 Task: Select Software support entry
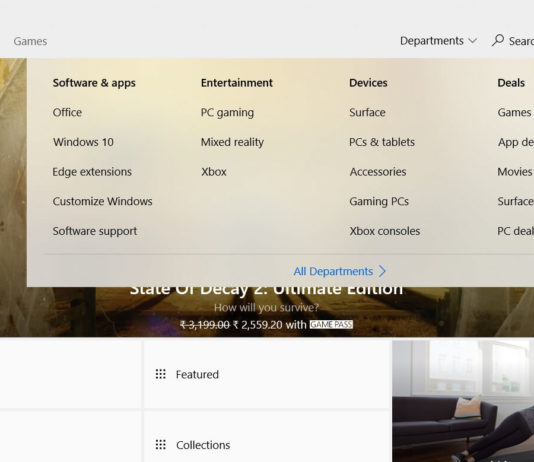tap(95, 231)
